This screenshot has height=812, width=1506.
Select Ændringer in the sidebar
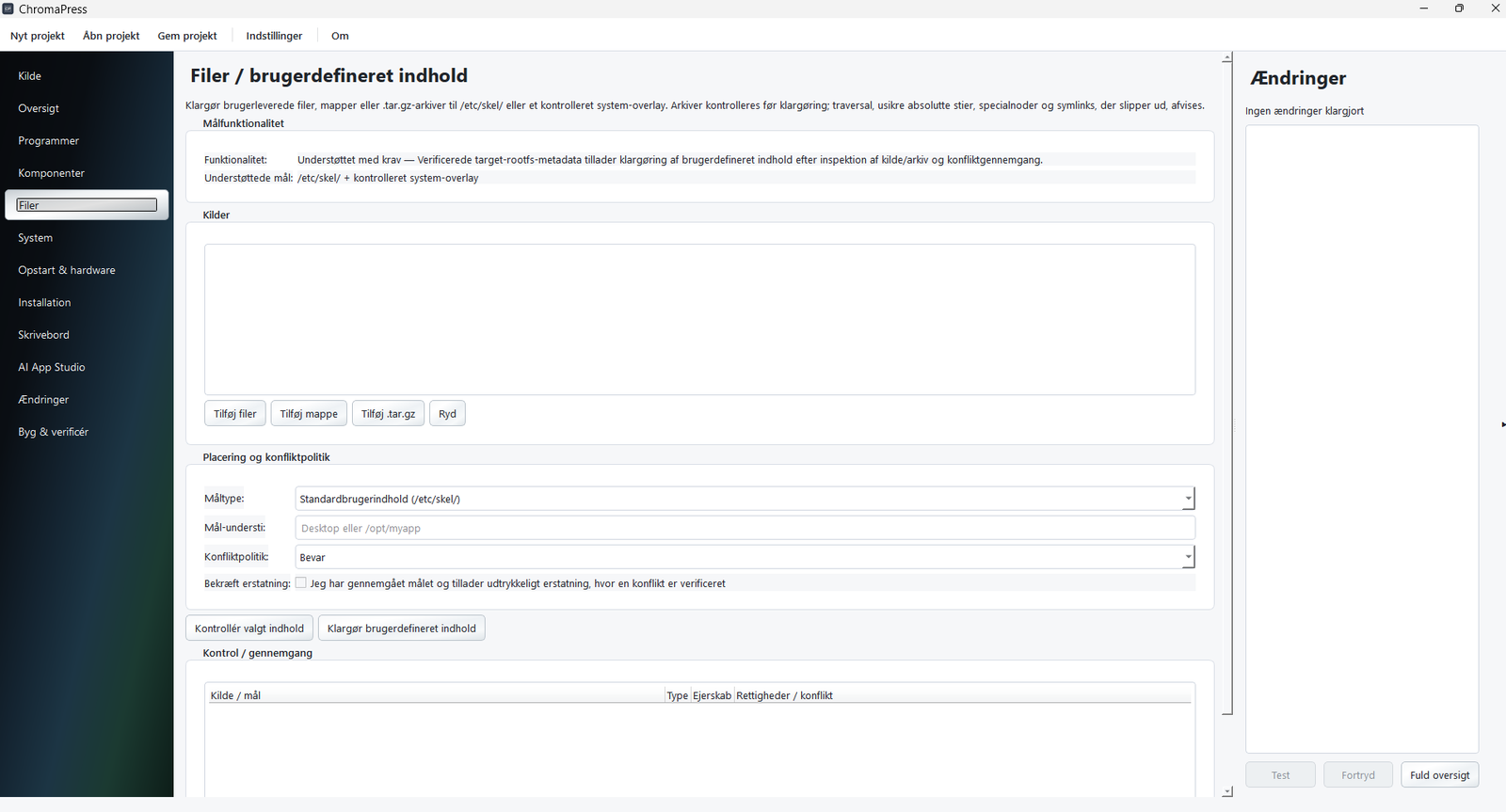click(87, 400)
